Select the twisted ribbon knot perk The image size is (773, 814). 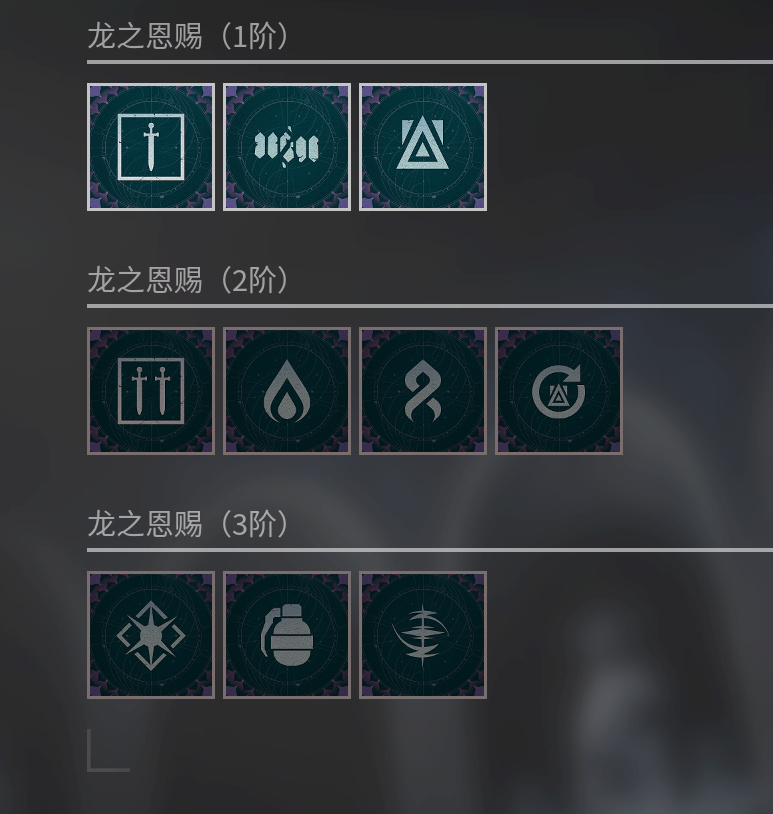(423, 391)
